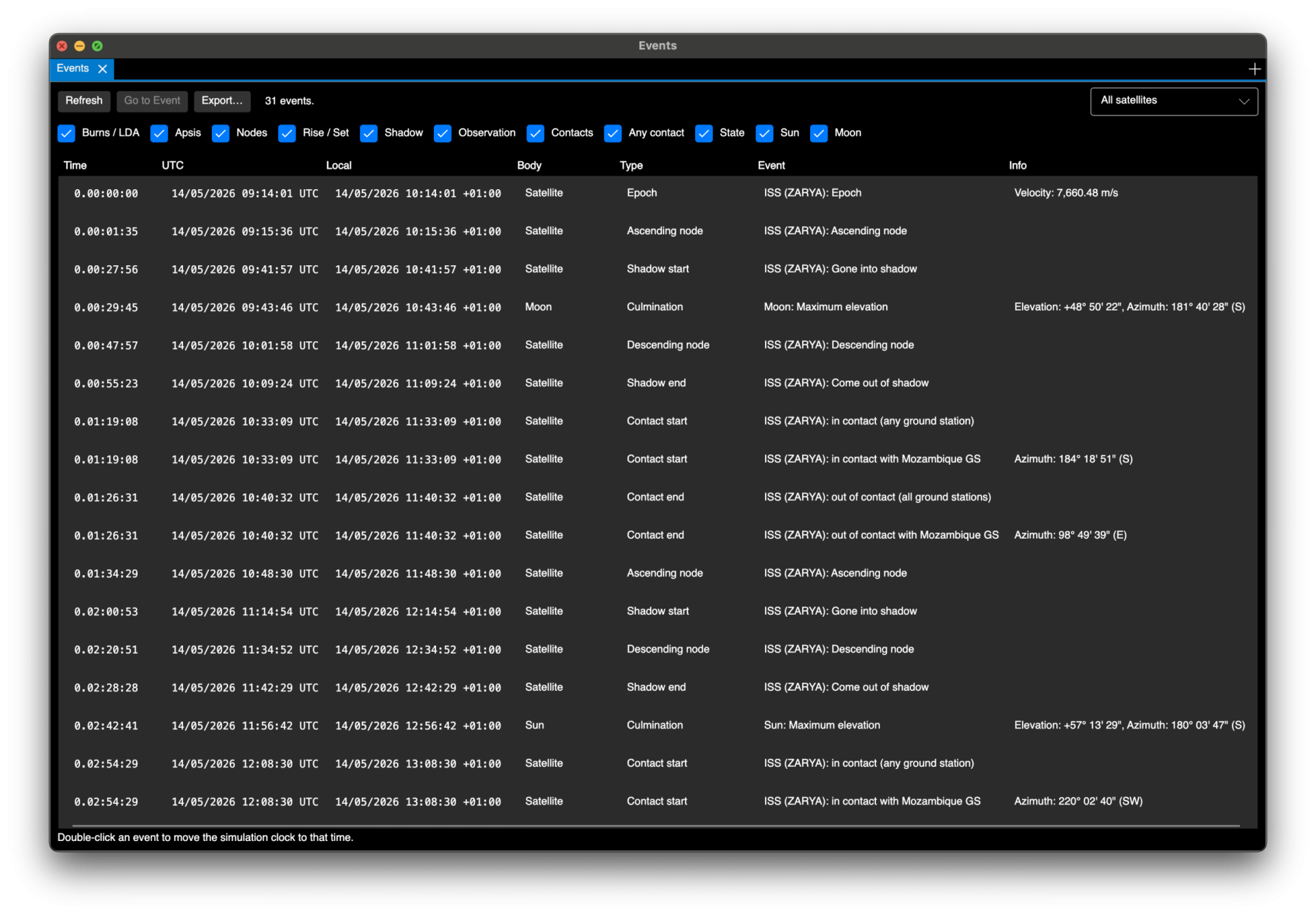Open the All satellites dropdown

(x=1173, y=101)
